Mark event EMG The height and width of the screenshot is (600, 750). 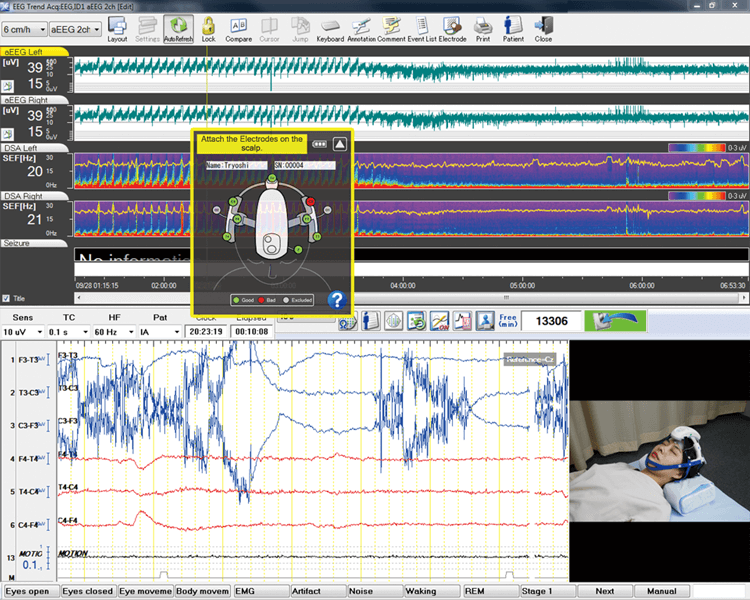click(x=260, y=591)
